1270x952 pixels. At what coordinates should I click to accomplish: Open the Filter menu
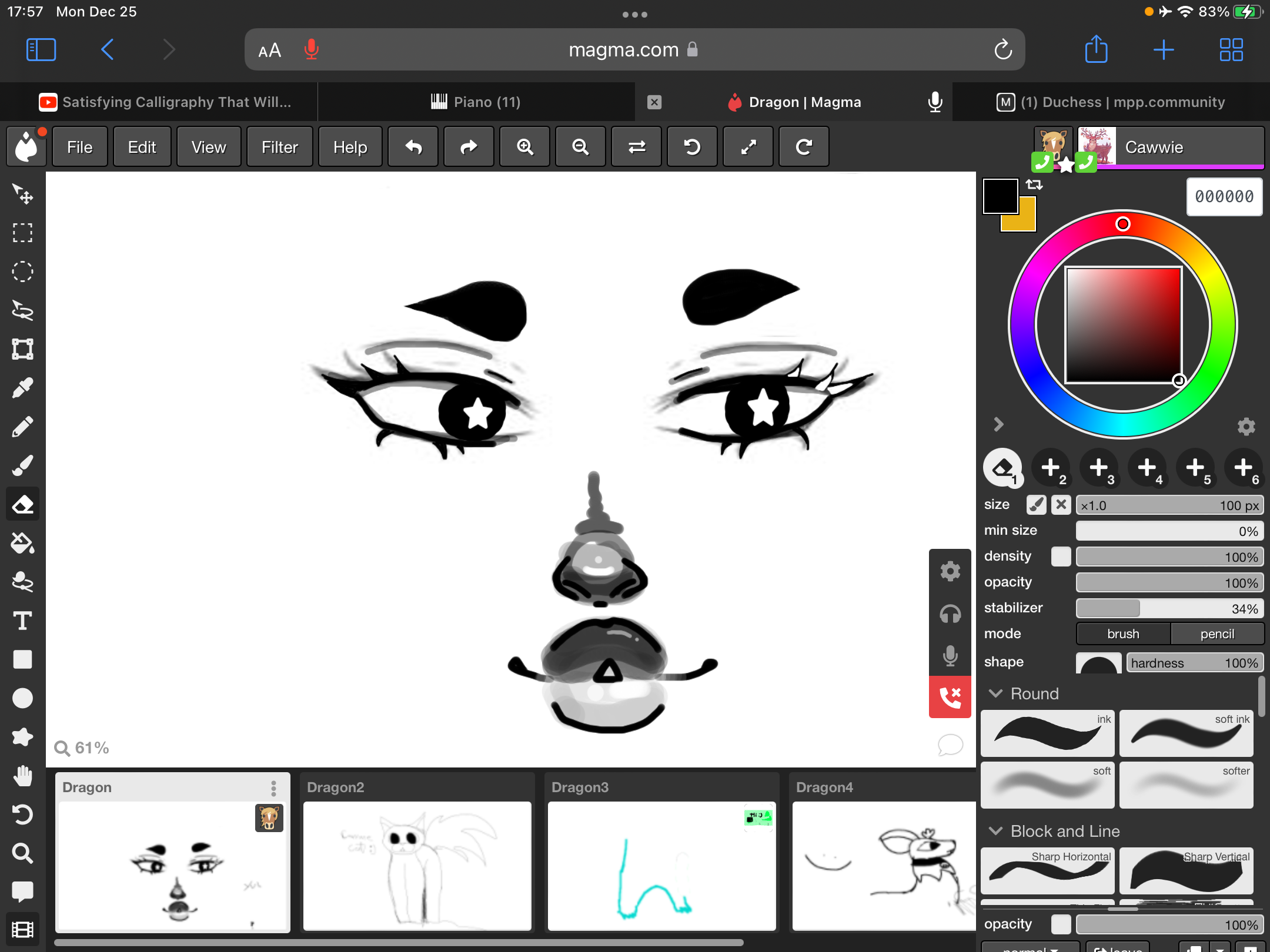pos(279,147)
